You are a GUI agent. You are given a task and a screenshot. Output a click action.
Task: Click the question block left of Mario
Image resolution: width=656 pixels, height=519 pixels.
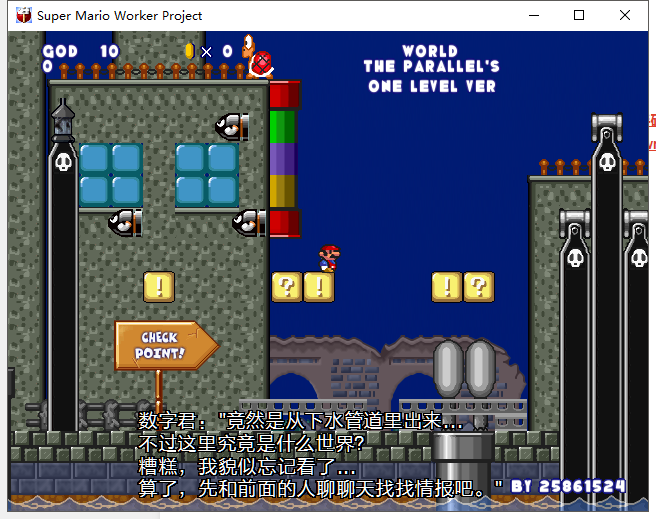287,287
